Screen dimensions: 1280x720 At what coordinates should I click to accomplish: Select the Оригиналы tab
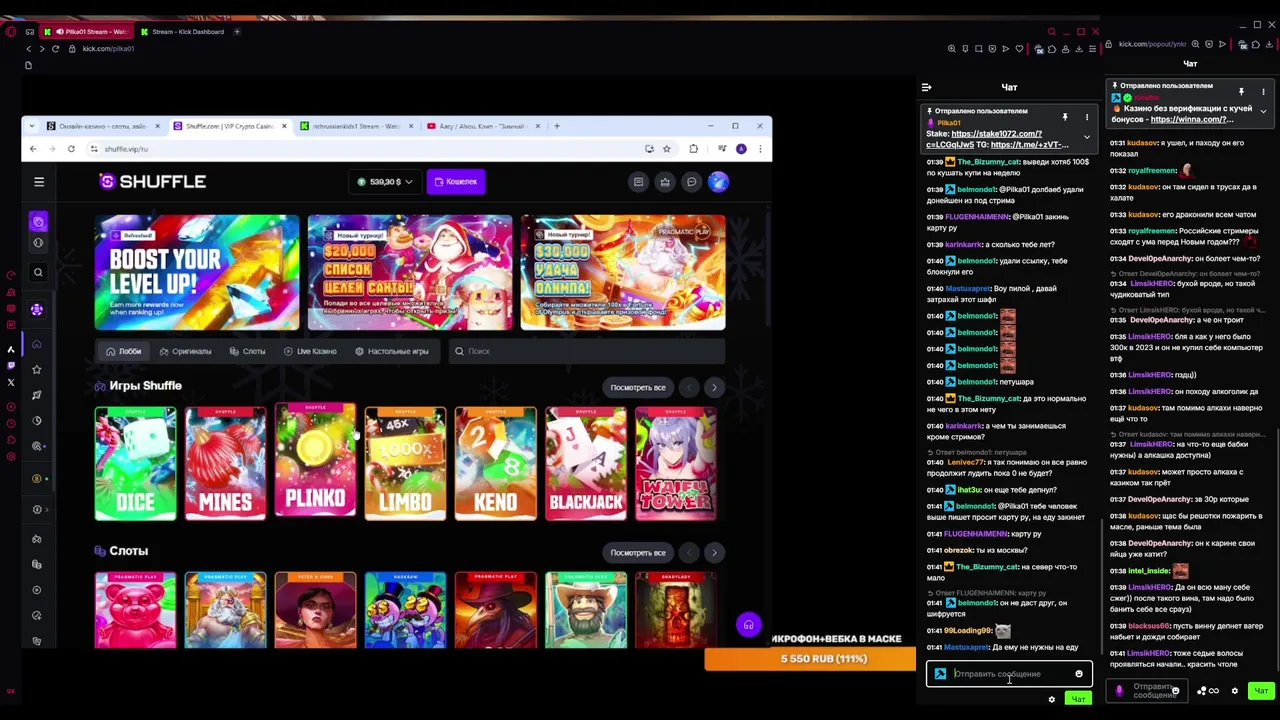186,351
